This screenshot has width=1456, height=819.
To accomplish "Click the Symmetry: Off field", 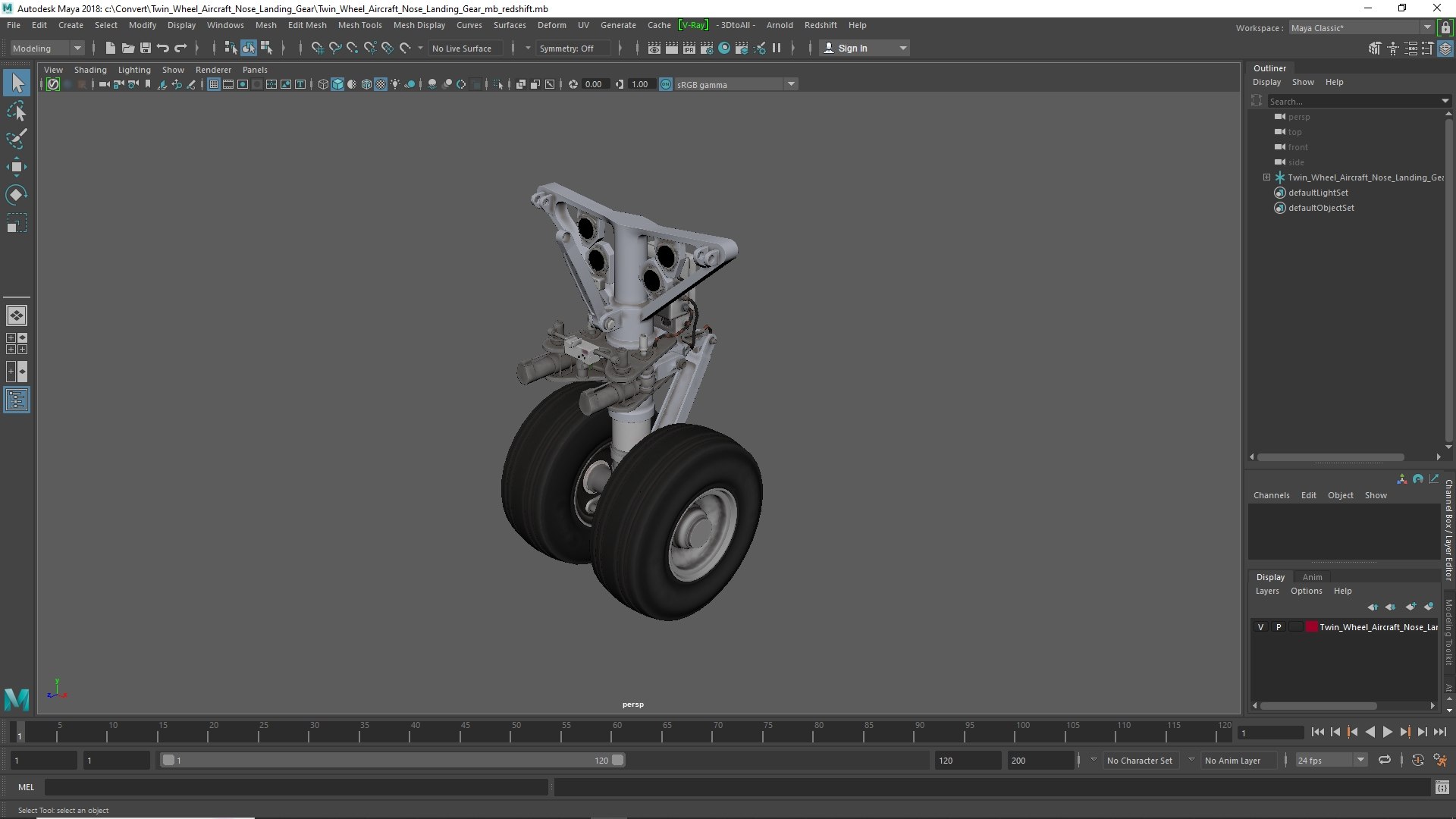I will tap(573, 48).
